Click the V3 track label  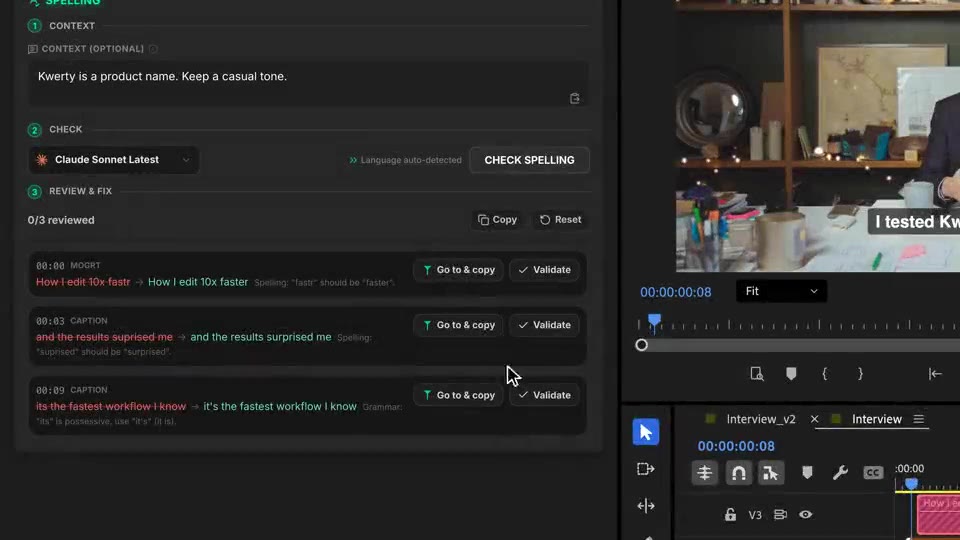[x=755, y=516]
